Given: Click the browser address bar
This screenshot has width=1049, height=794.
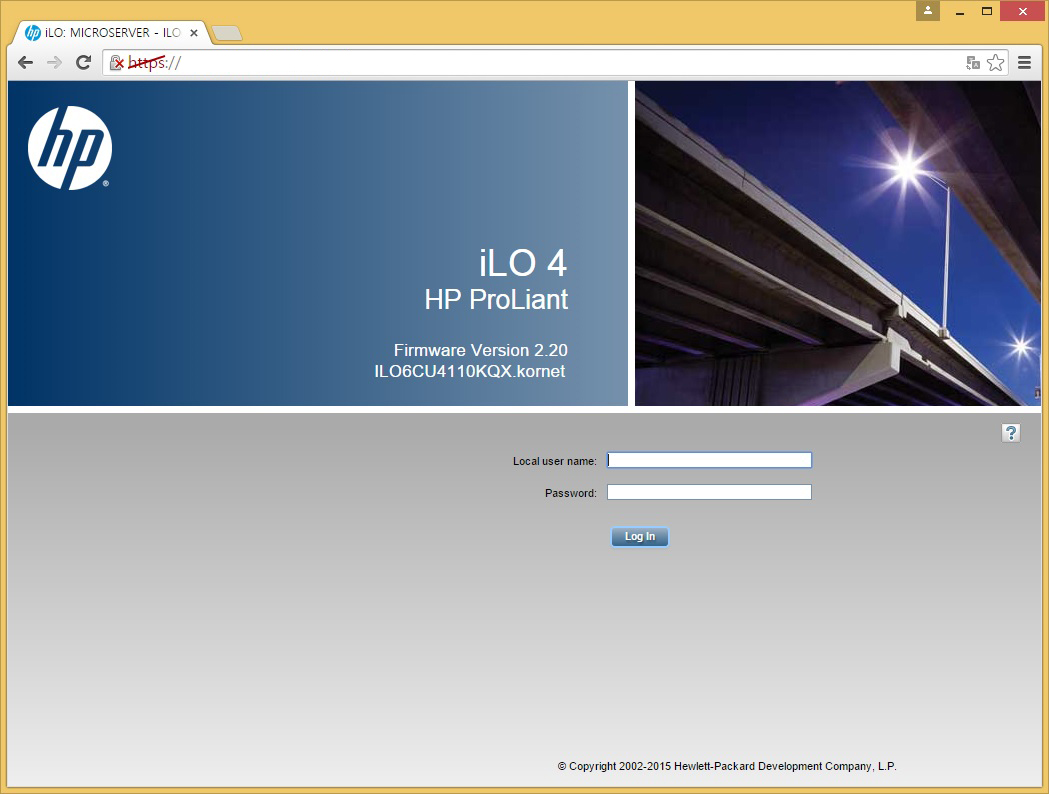Looking at the screenshot, I should (555, 63).
